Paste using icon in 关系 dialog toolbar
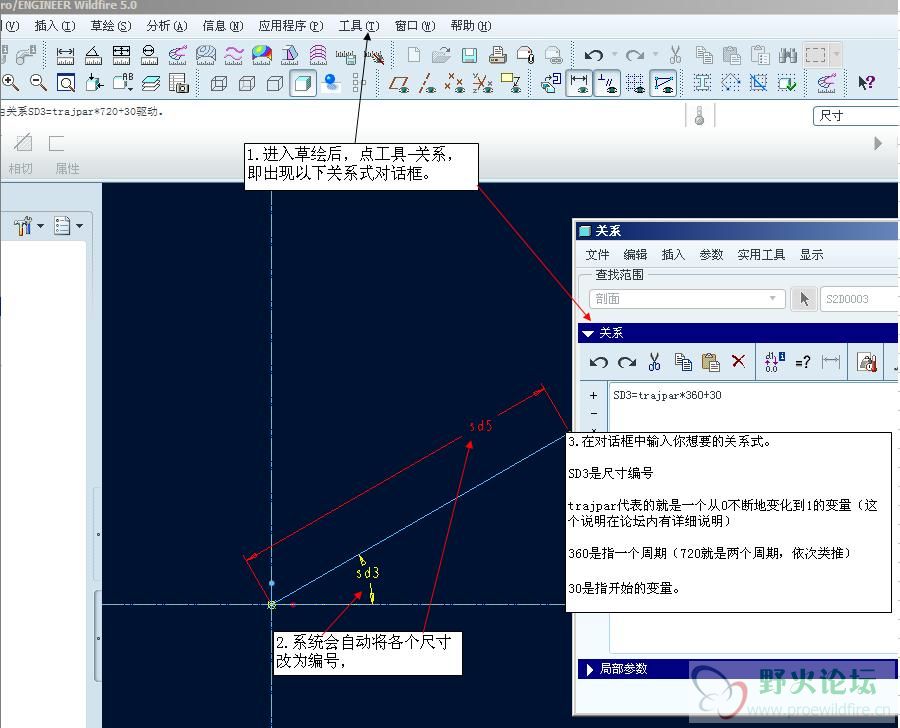 pyautogui.click(x=711, y=362)
